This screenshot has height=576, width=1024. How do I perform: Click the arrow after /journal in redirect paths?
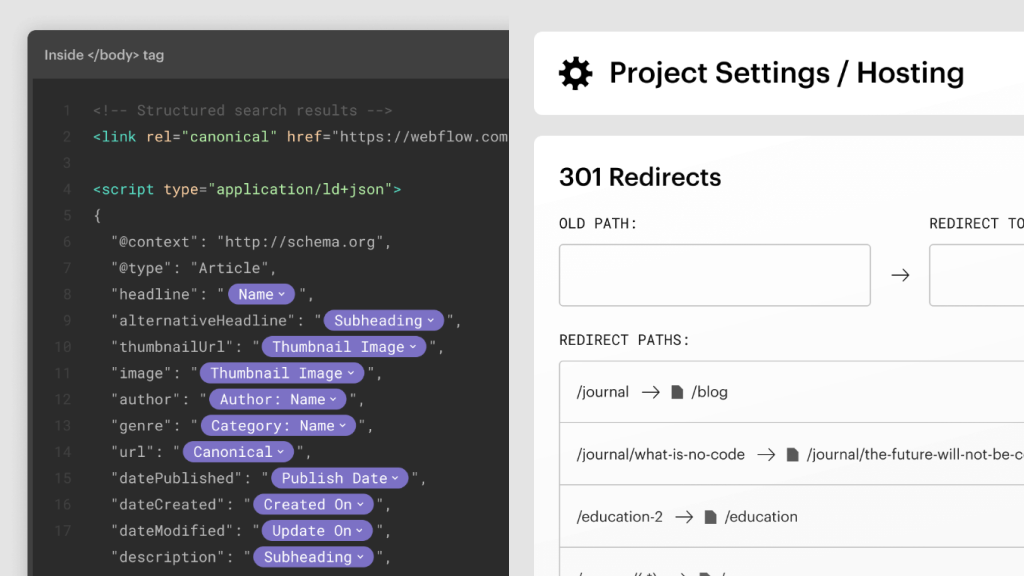click(649, 392)
